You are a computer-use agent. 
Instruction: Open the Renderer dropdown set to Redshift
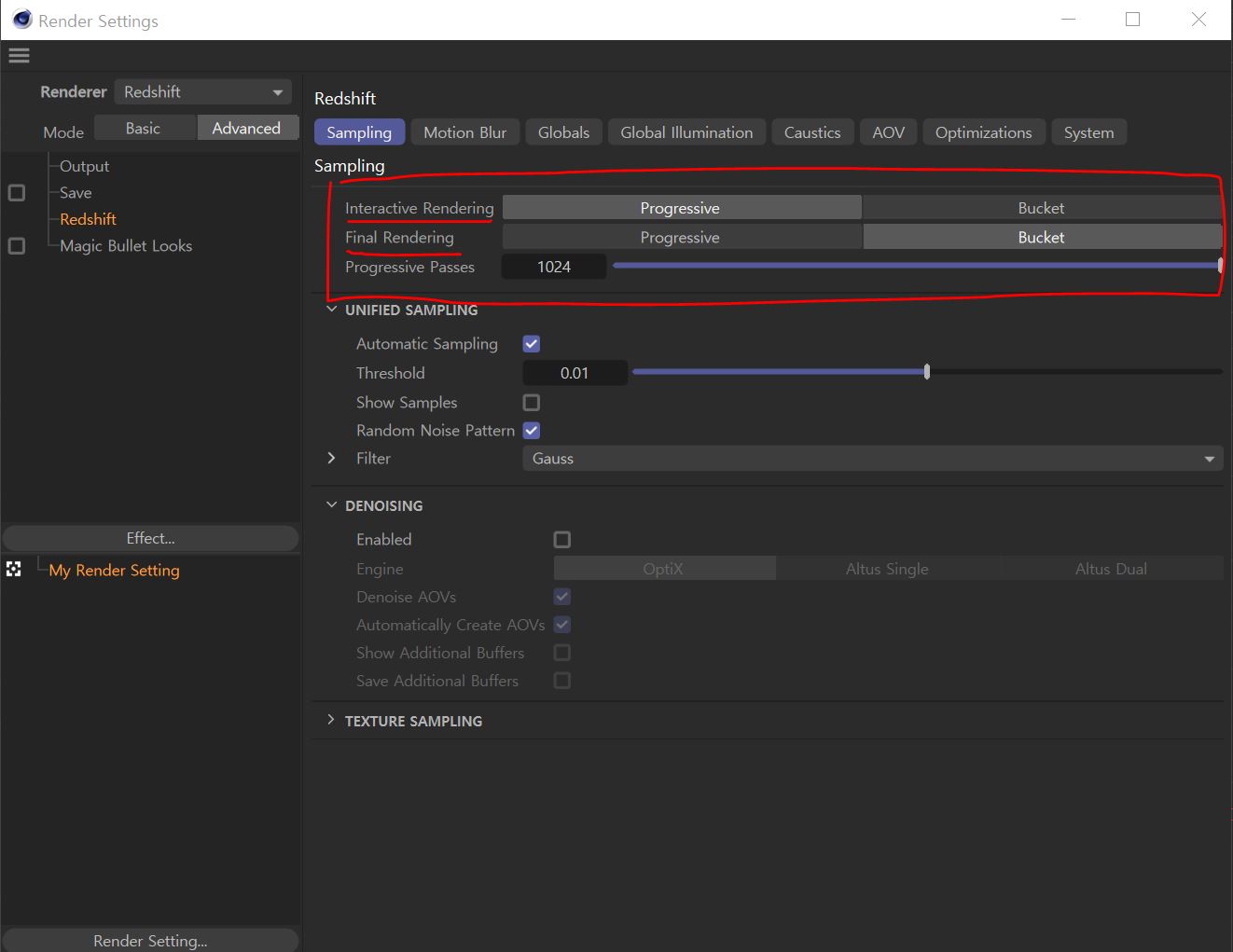coord(203,92)
